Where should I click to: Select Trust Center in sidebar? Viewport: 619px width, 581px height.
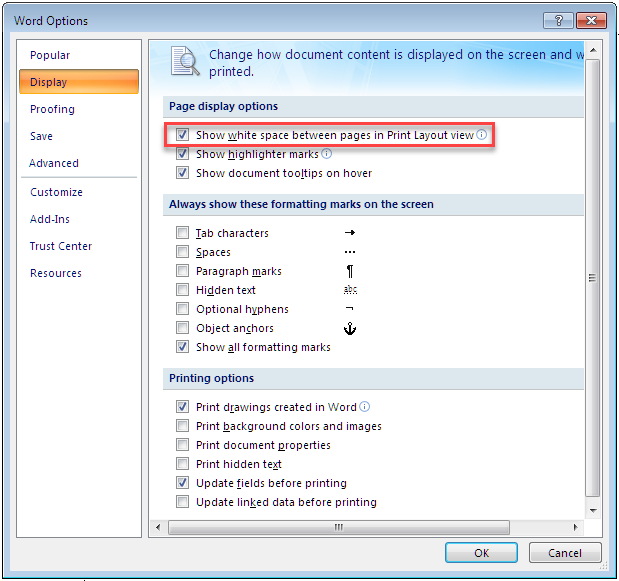[61, 246]
